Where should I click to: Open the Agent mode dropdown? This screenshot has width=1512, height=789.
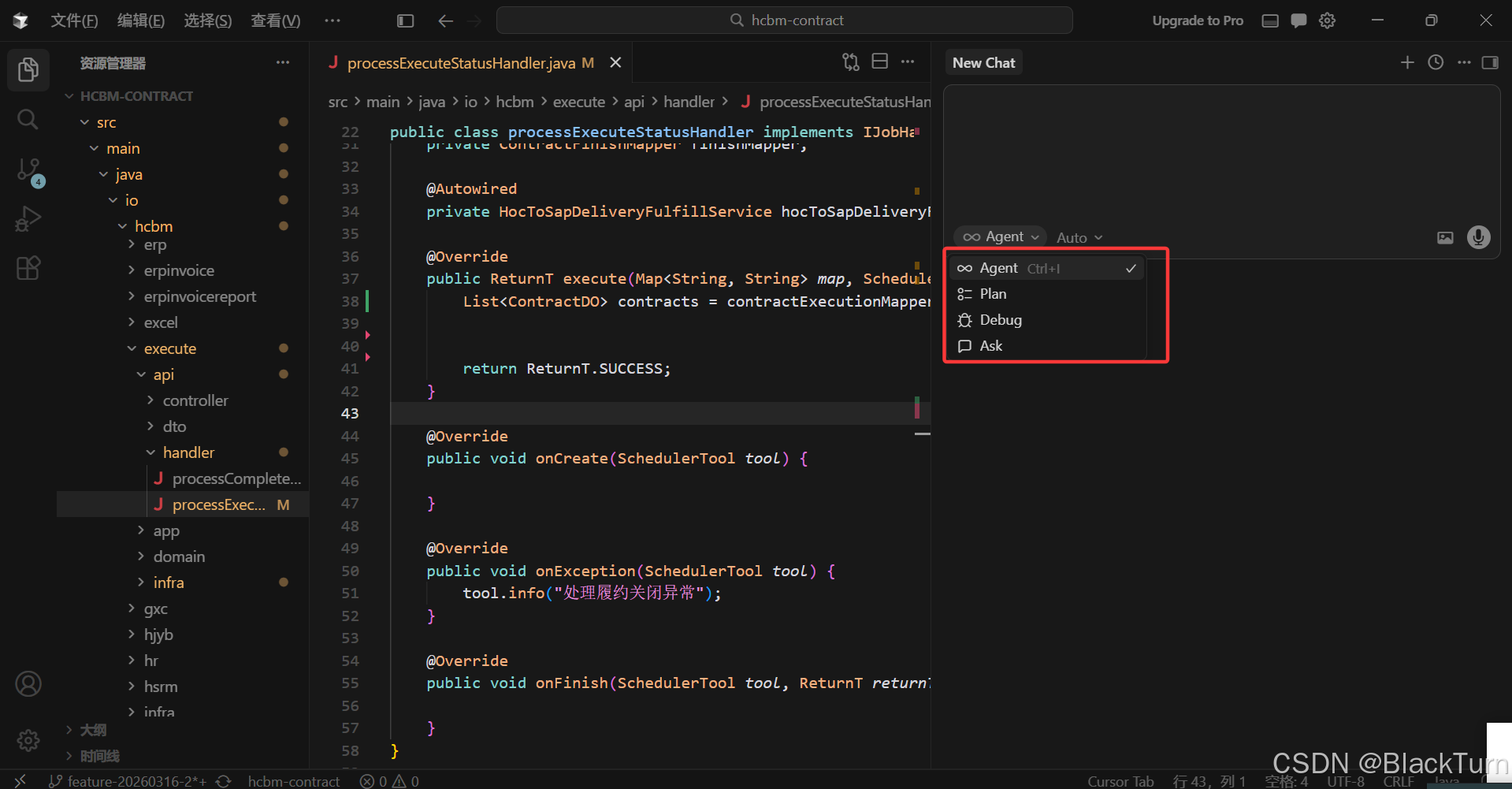(x=1001, y=236)
